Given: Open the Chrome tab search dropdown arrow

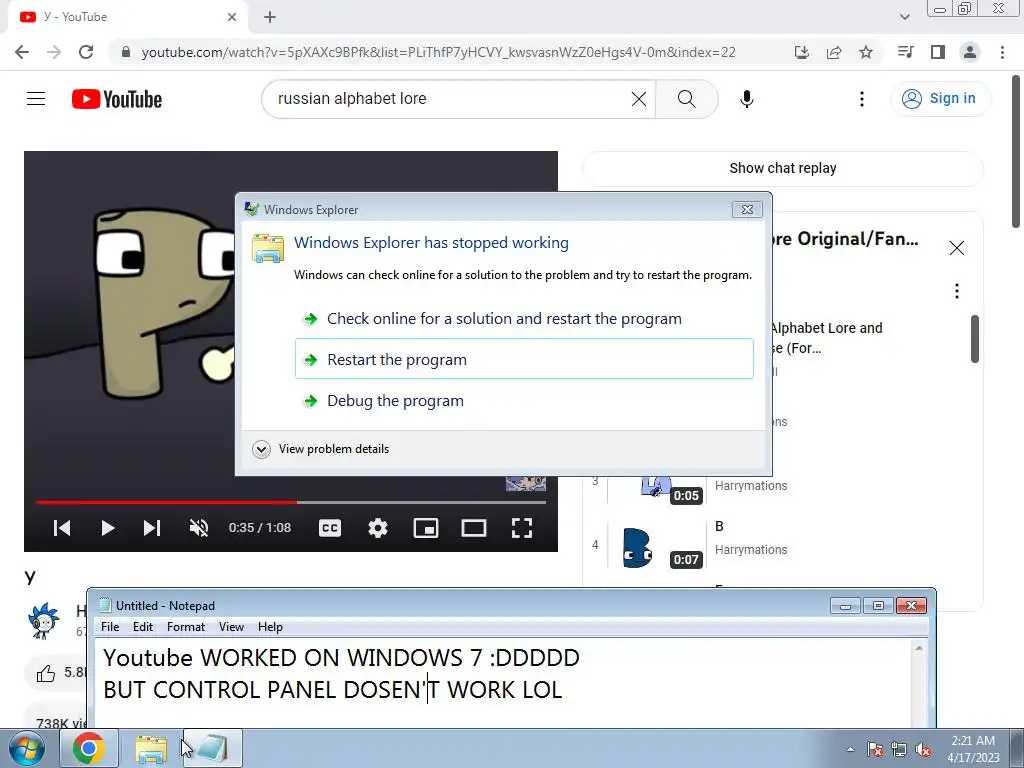Looking at the screenshot, I should pyautogui.click(x=904, y=17).
